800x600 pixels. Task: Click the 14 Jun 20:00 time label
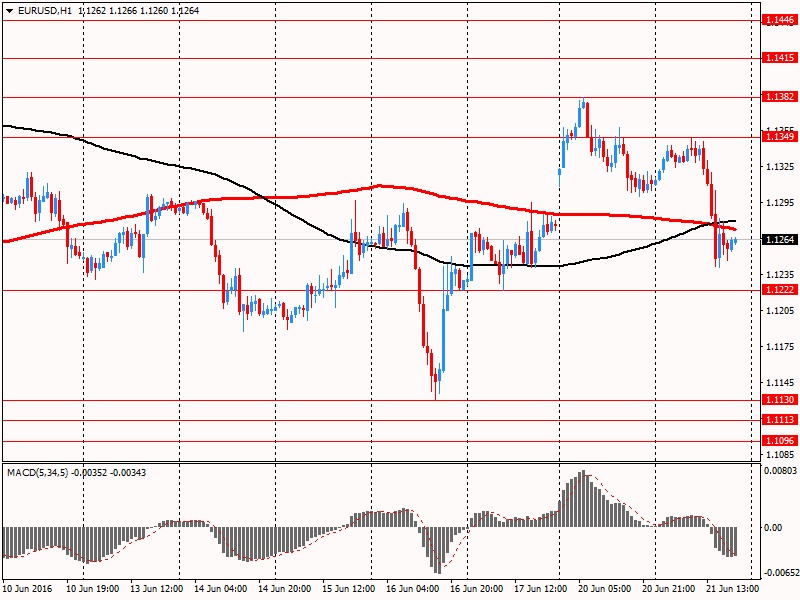(285, 588)
